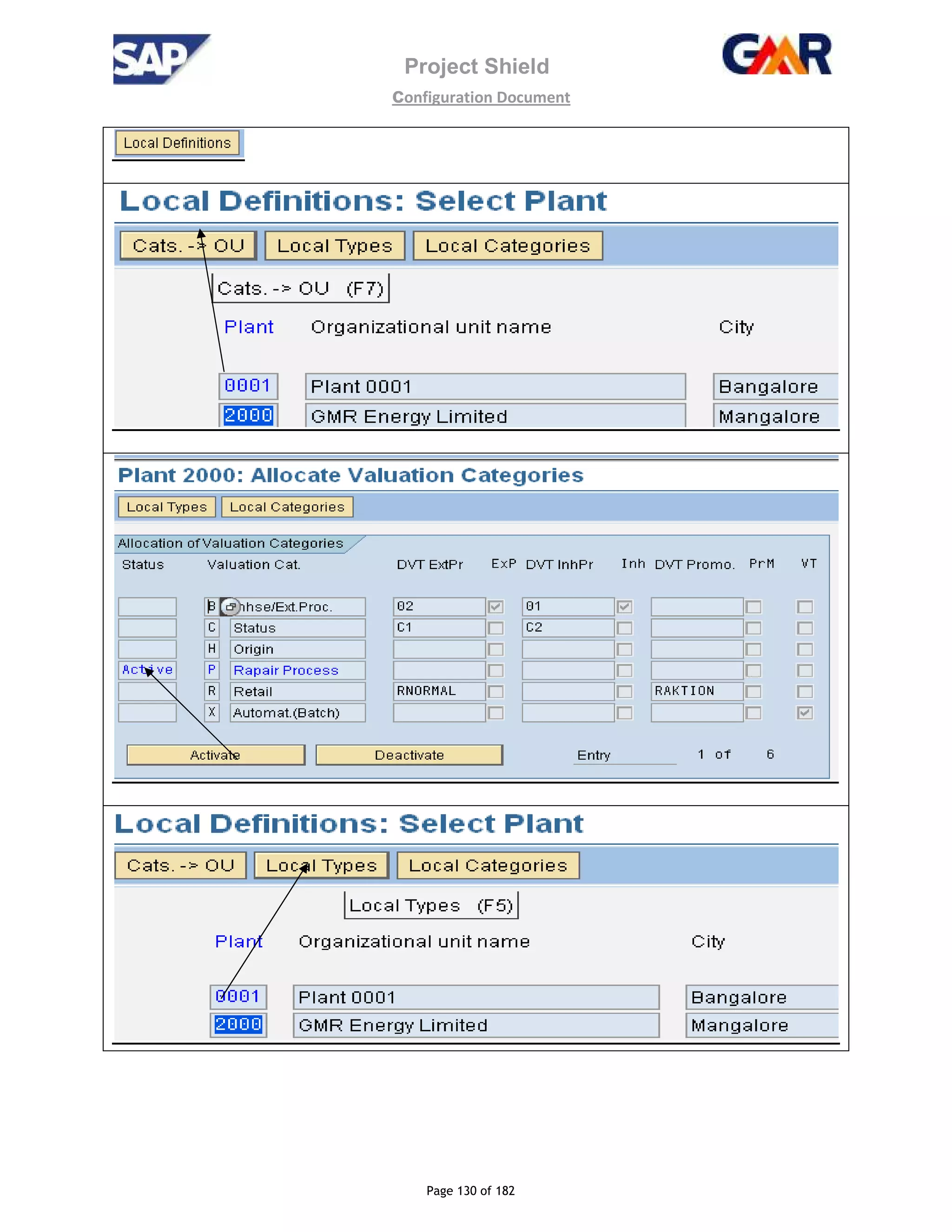Click the GMR logo
Viewport: 952px width, 1232px height.
coord(777,54)
